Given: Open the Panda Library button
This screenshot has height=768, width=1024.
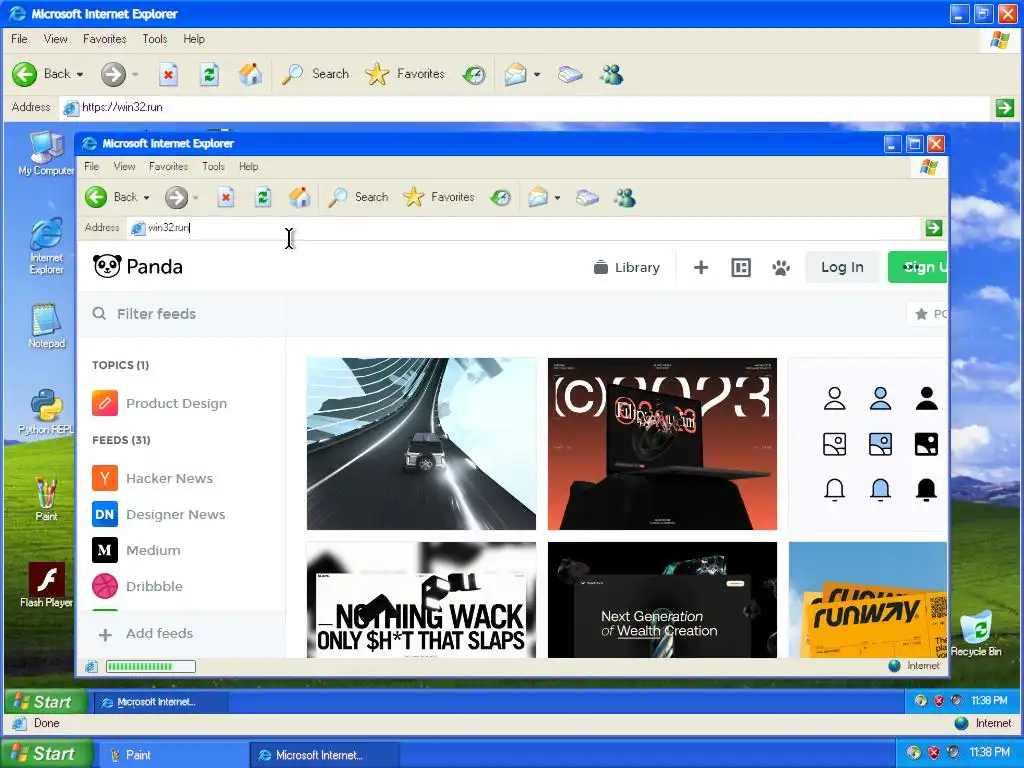Looking at the screenshot, I should 627,267.
